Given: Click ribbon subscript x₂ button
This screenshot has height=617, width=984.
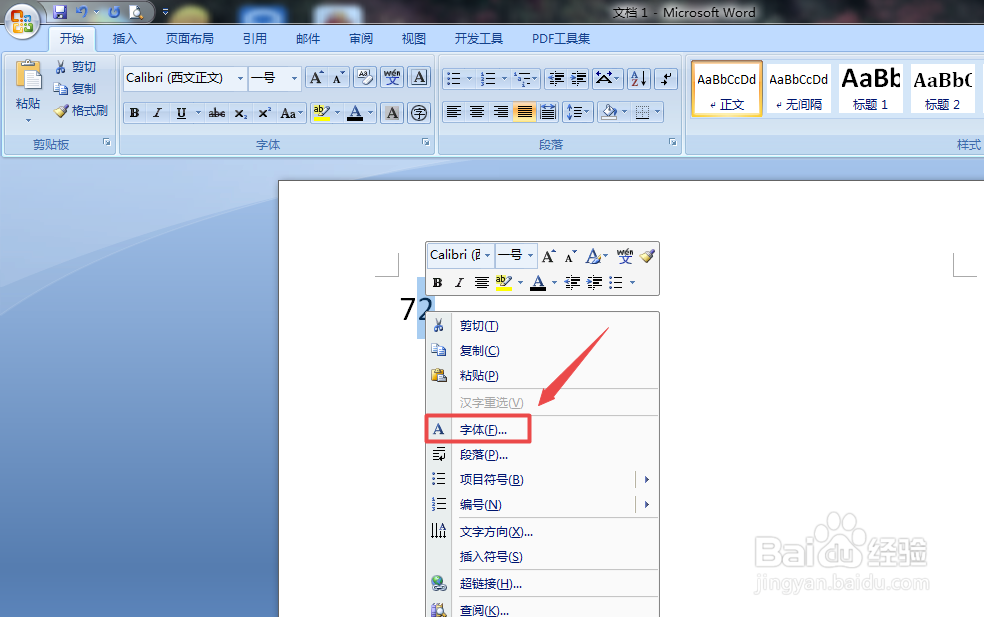Looking at the screenshot, I should tap(241, 113).
